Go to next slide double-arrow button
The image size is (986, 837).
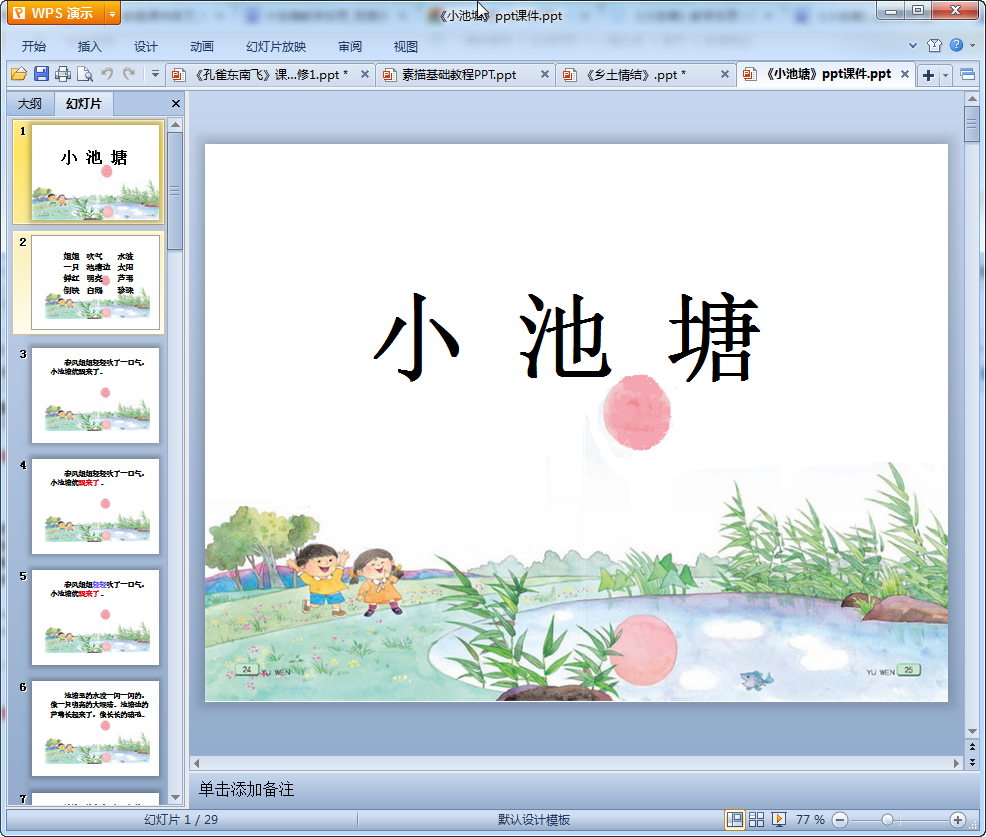click(x=972, y=762)
